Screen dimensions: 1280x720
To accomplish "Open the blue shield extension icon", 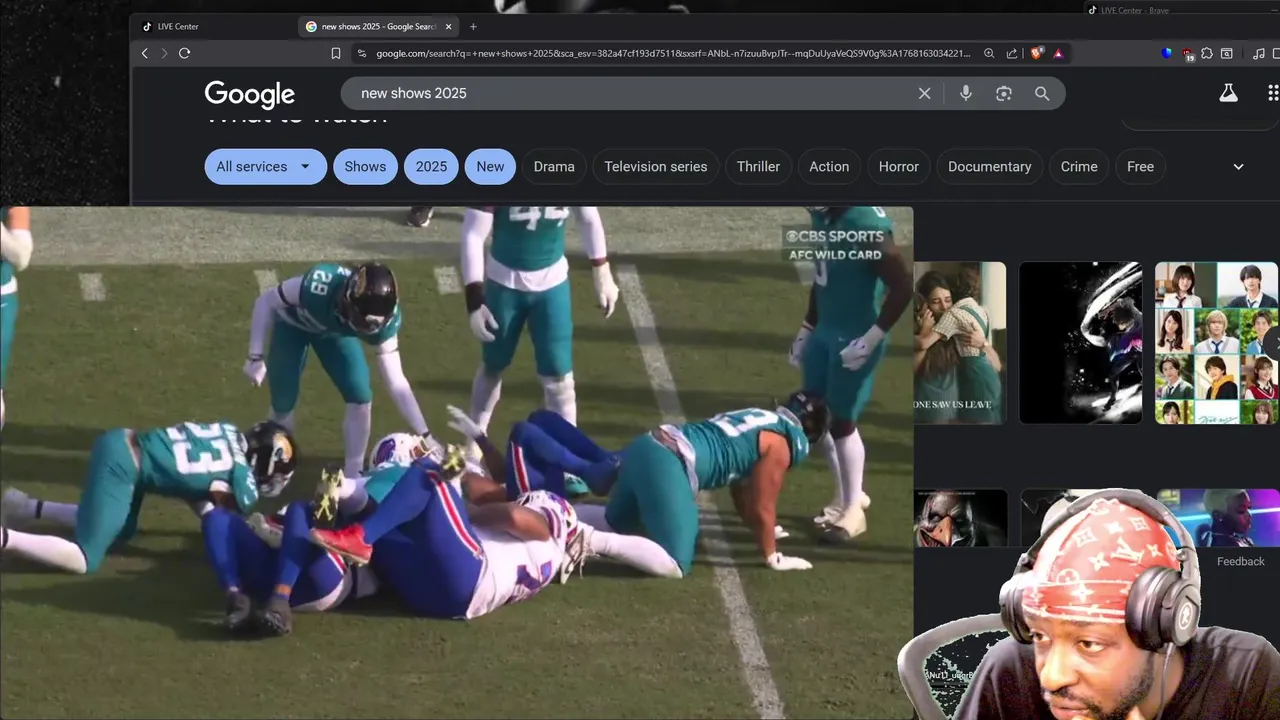I will [x=1167, y=53].
